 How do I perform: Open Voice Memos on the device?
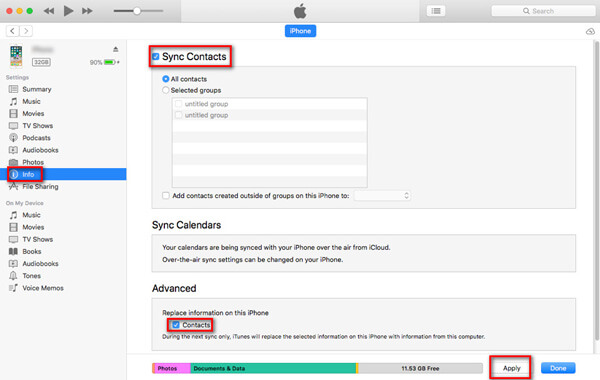pyautogui.click(x=43, y=288)
